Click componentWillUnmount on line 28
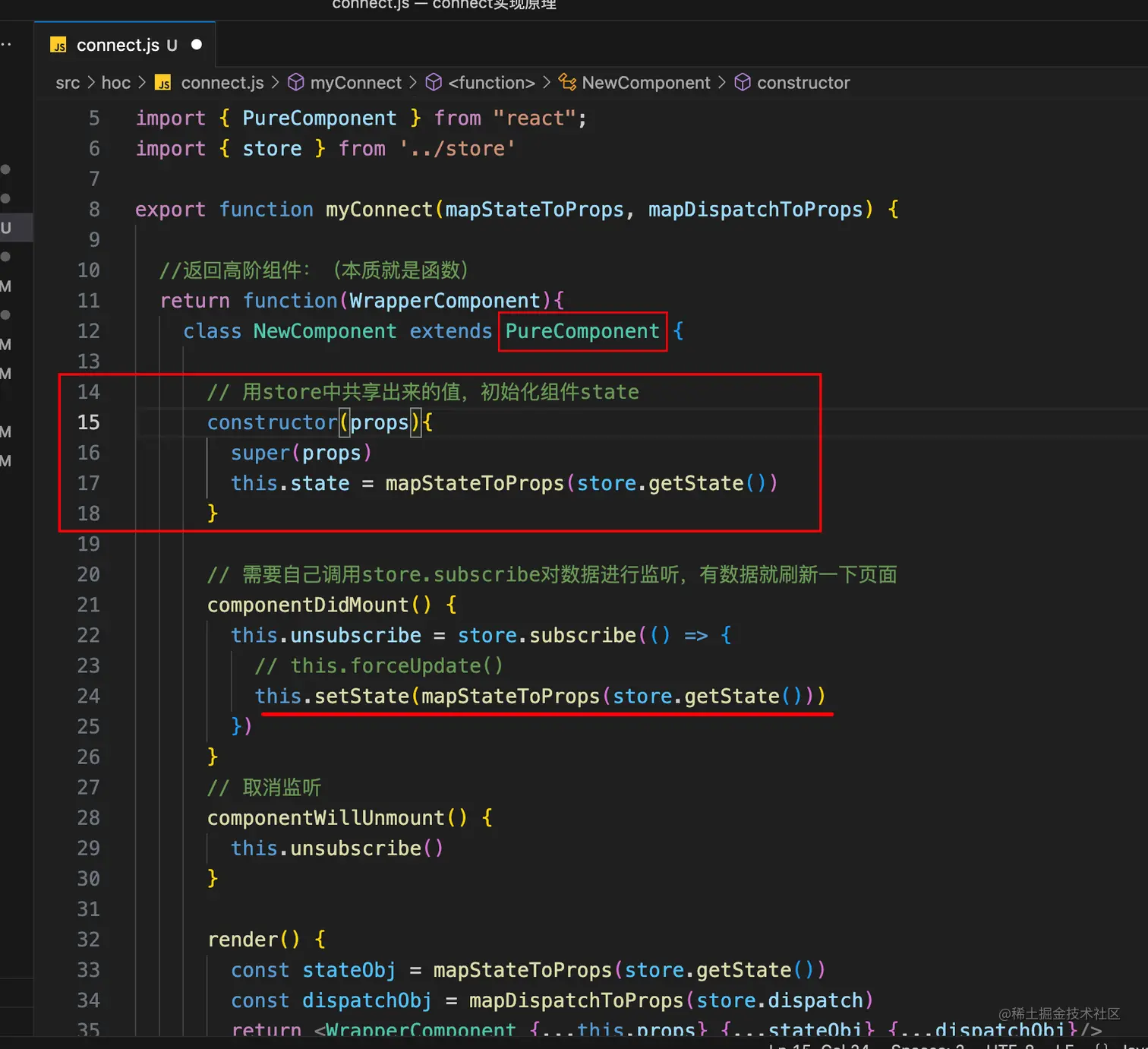Viewport: 1148px width, 1049px height. (x=326, y=818)
